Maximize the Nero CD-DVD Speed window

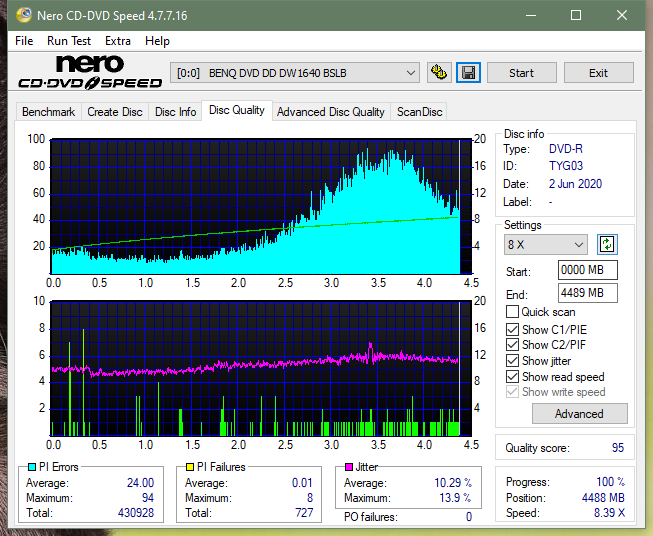(x=576, y=15)
